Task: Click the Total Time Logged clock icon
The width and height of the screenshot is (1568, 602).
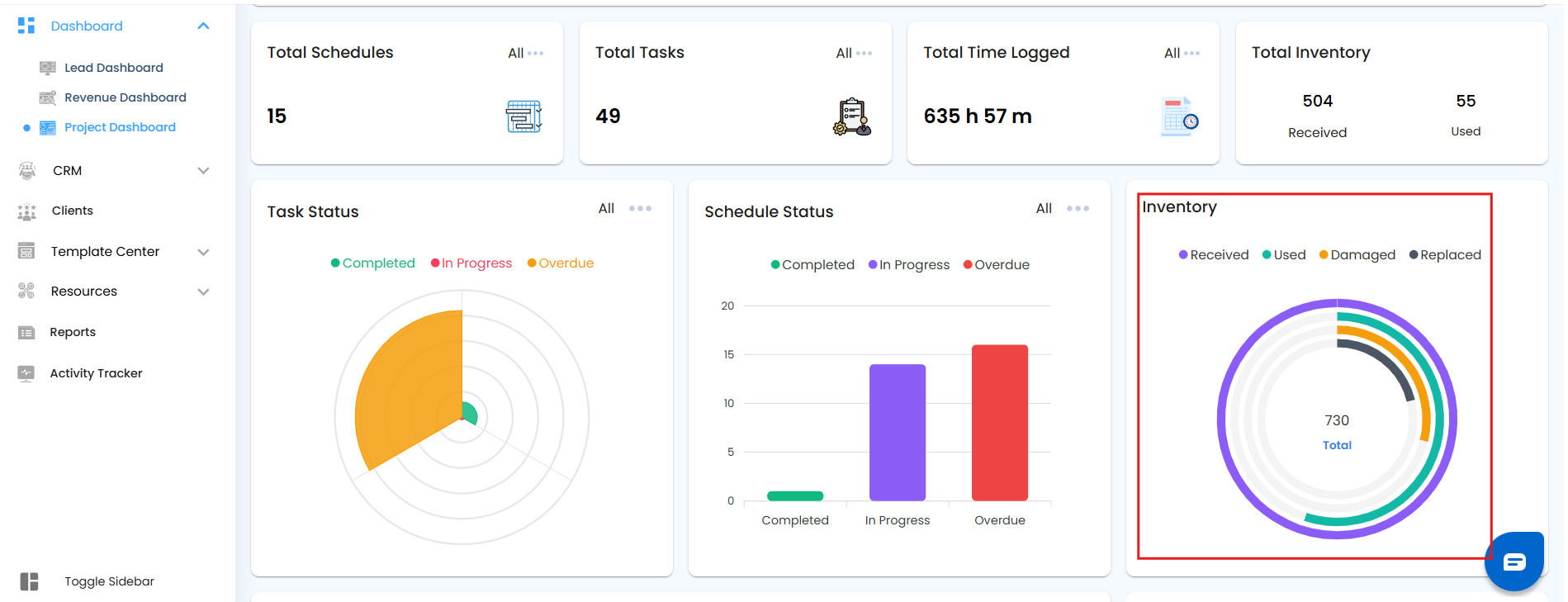Action: click(x=1180, y=116)
